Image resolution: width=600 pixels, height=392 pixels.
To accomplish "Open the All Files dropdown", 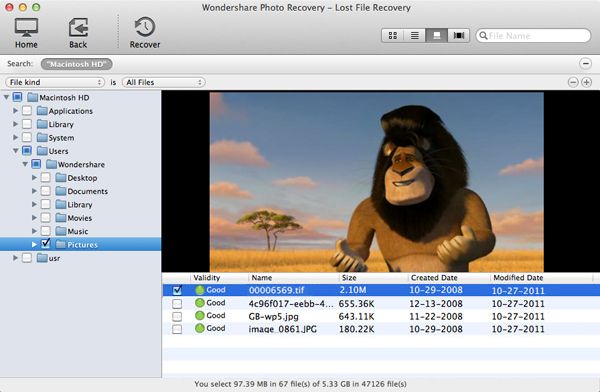I will (163, 82).
